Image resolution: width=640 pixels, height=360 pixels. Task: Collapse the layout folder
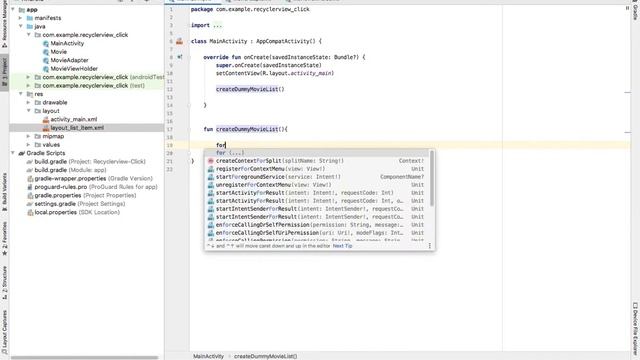click(x=29, y=111)
